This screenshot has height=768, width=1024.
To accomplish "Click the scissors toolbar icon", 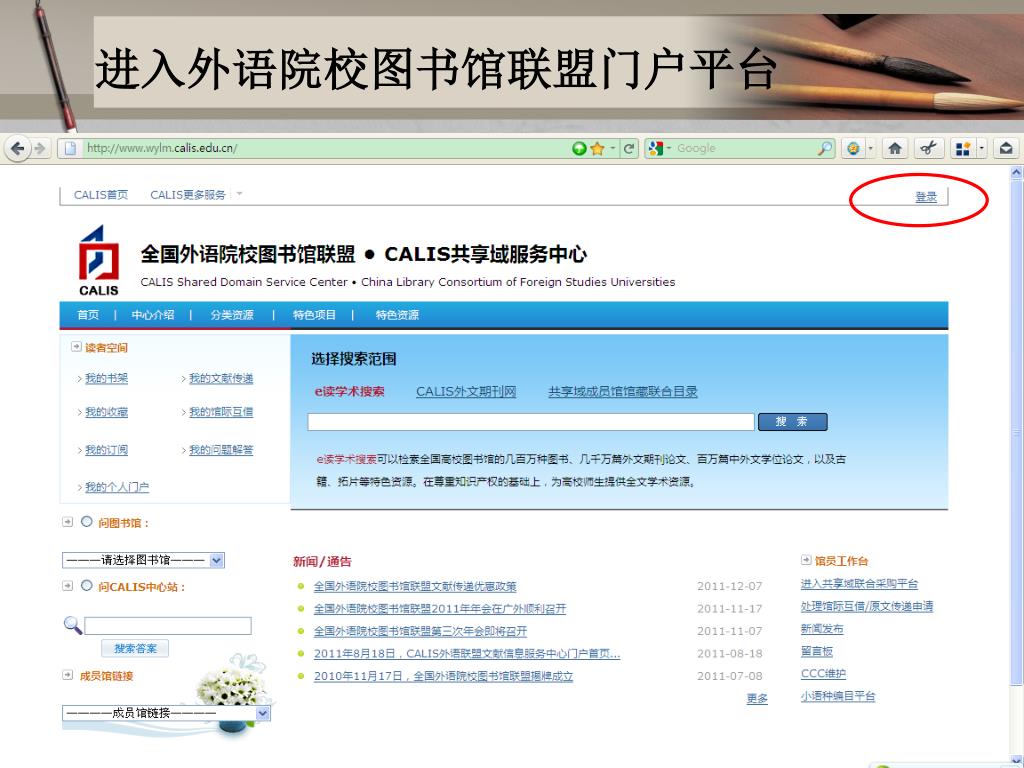I will (928, 148).
